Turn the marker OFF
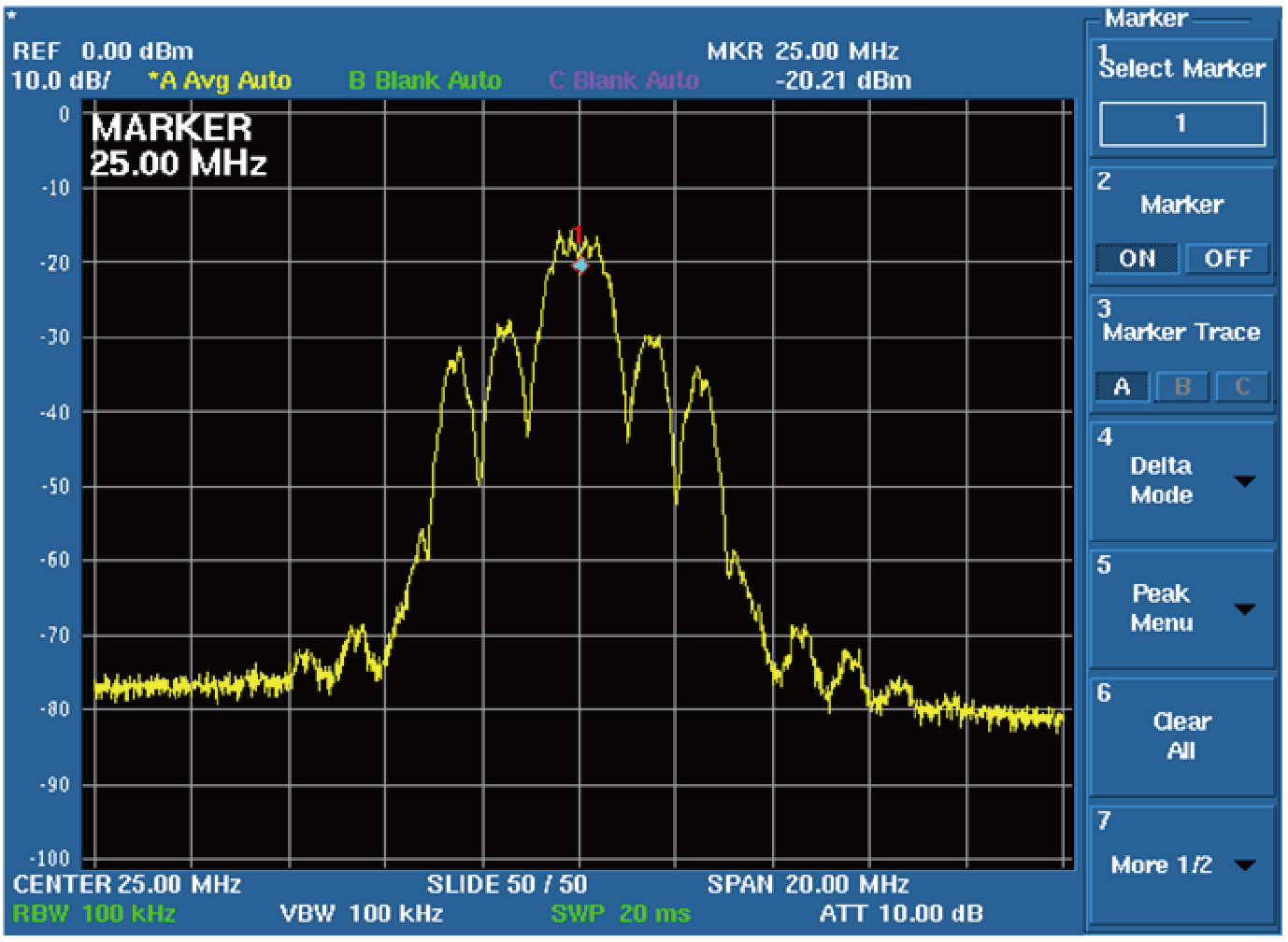 click(x=1226, y=259)
